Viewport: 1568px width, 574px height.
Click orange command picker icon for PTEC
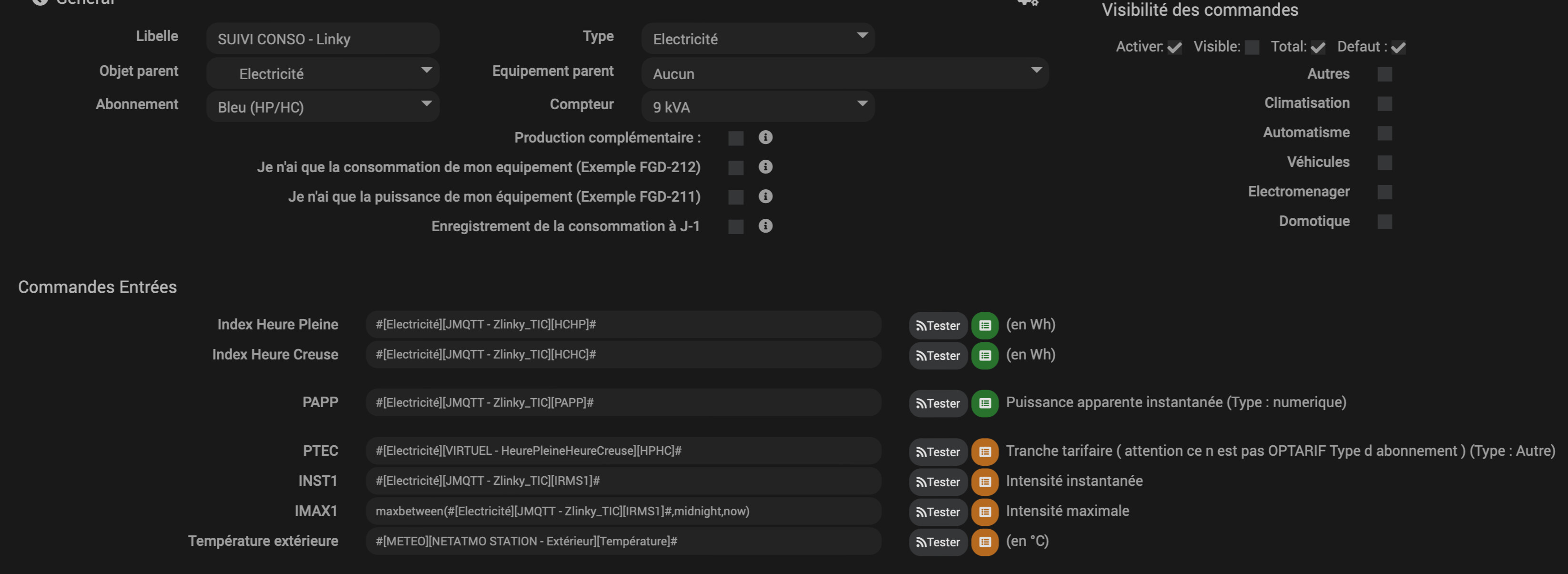tap(984, 452)
